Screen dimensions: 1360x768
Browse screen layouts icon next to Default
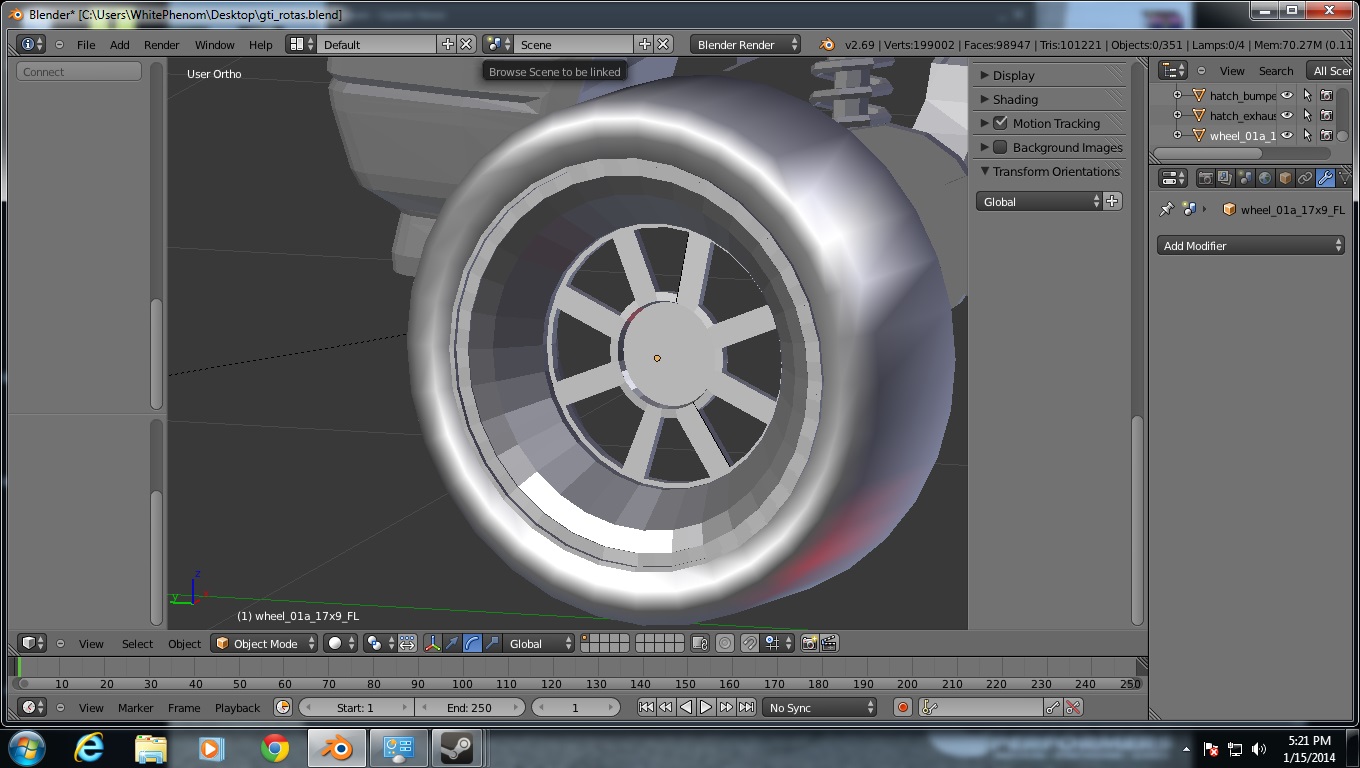click(x=301, y=45)
